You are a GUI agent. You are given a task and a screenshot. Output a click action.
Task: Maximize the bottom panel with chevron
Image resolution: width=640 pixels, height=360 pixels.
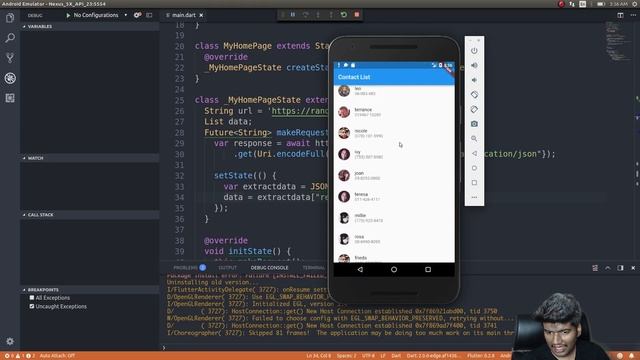click(608, 268)
